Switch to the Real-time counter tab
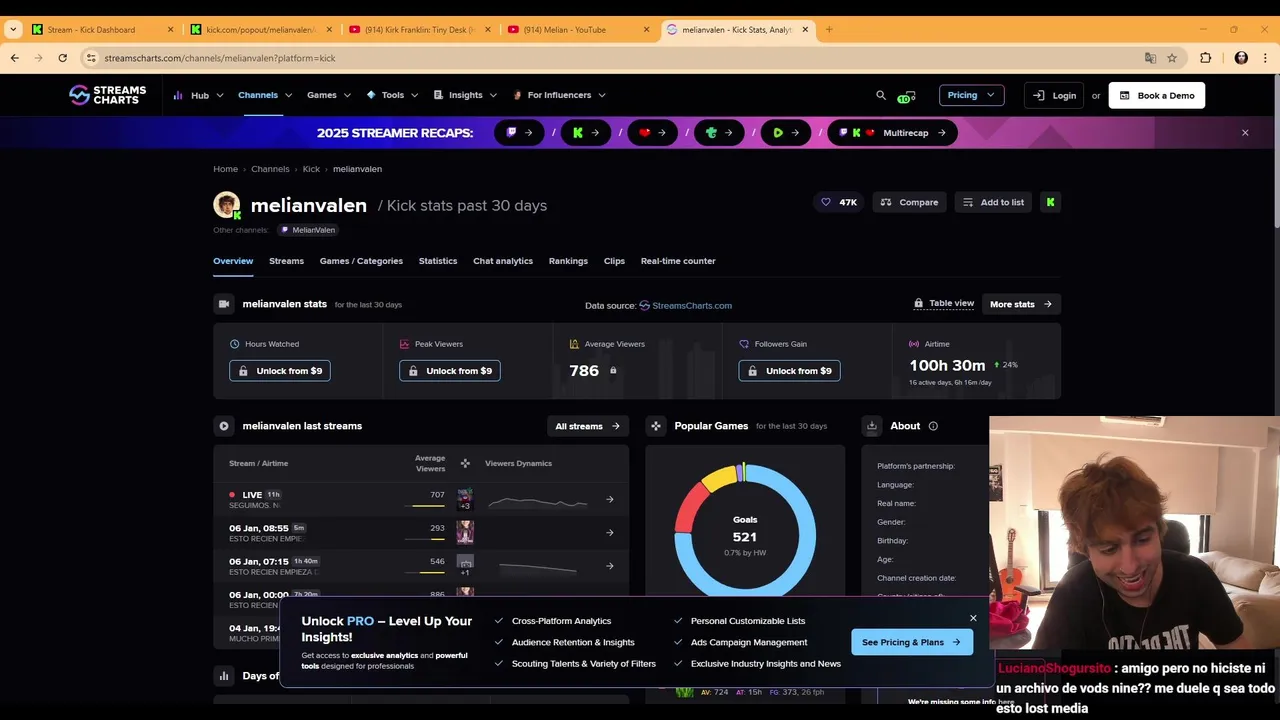The image size is (1280, 720). click(x=678, y=261)
